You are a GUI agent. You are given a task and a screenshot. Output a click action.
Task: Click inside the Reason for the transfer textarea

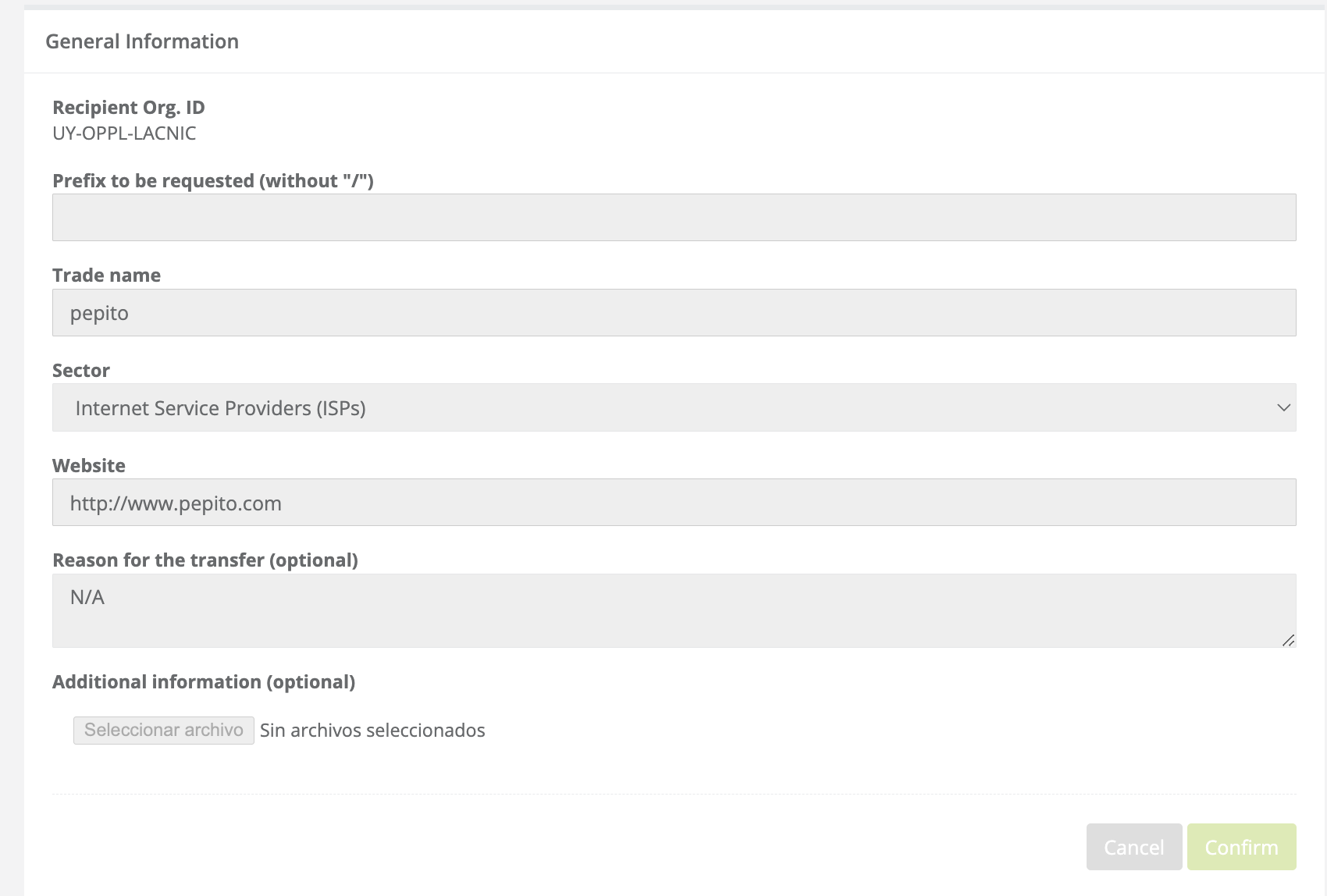674,610
